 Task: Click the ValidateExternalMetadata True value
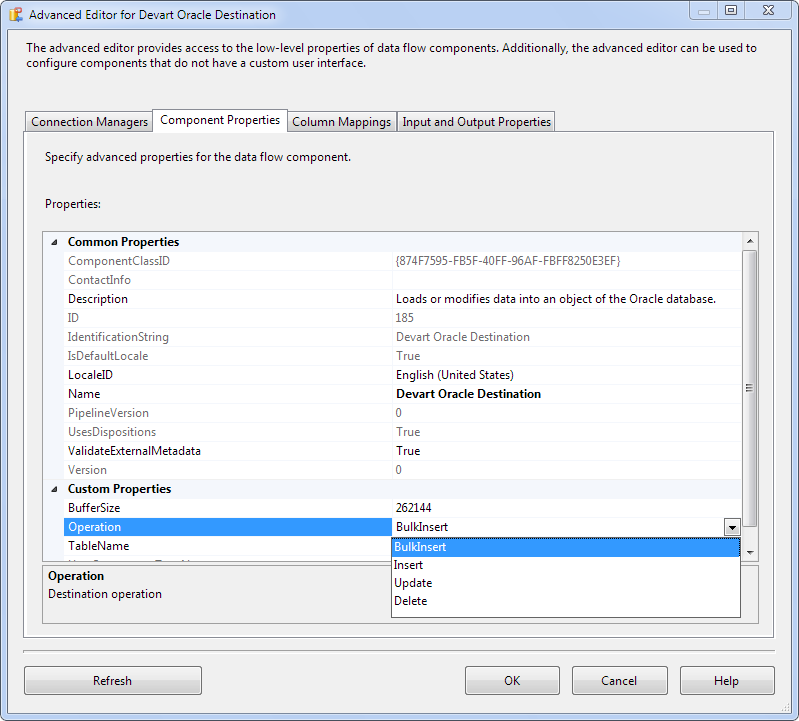pos(408,451)
